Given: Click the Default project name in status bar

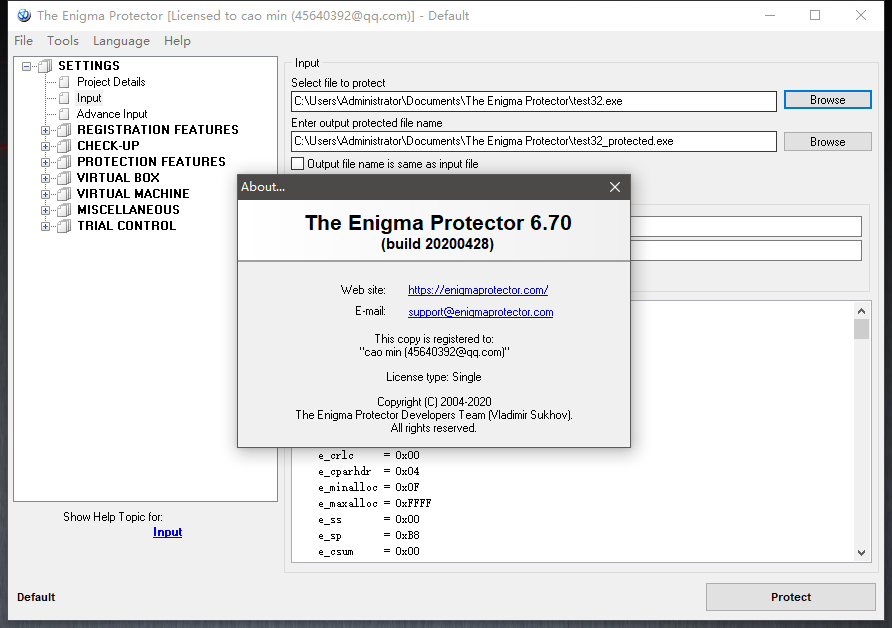Looking at the screenshot, I should tap(36, 597).
